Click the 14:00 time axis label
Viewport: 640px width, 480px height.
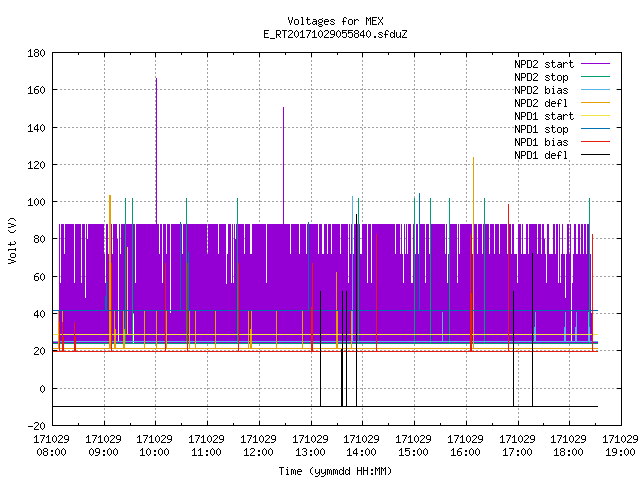pyautogui.click(x=361, y=452)
